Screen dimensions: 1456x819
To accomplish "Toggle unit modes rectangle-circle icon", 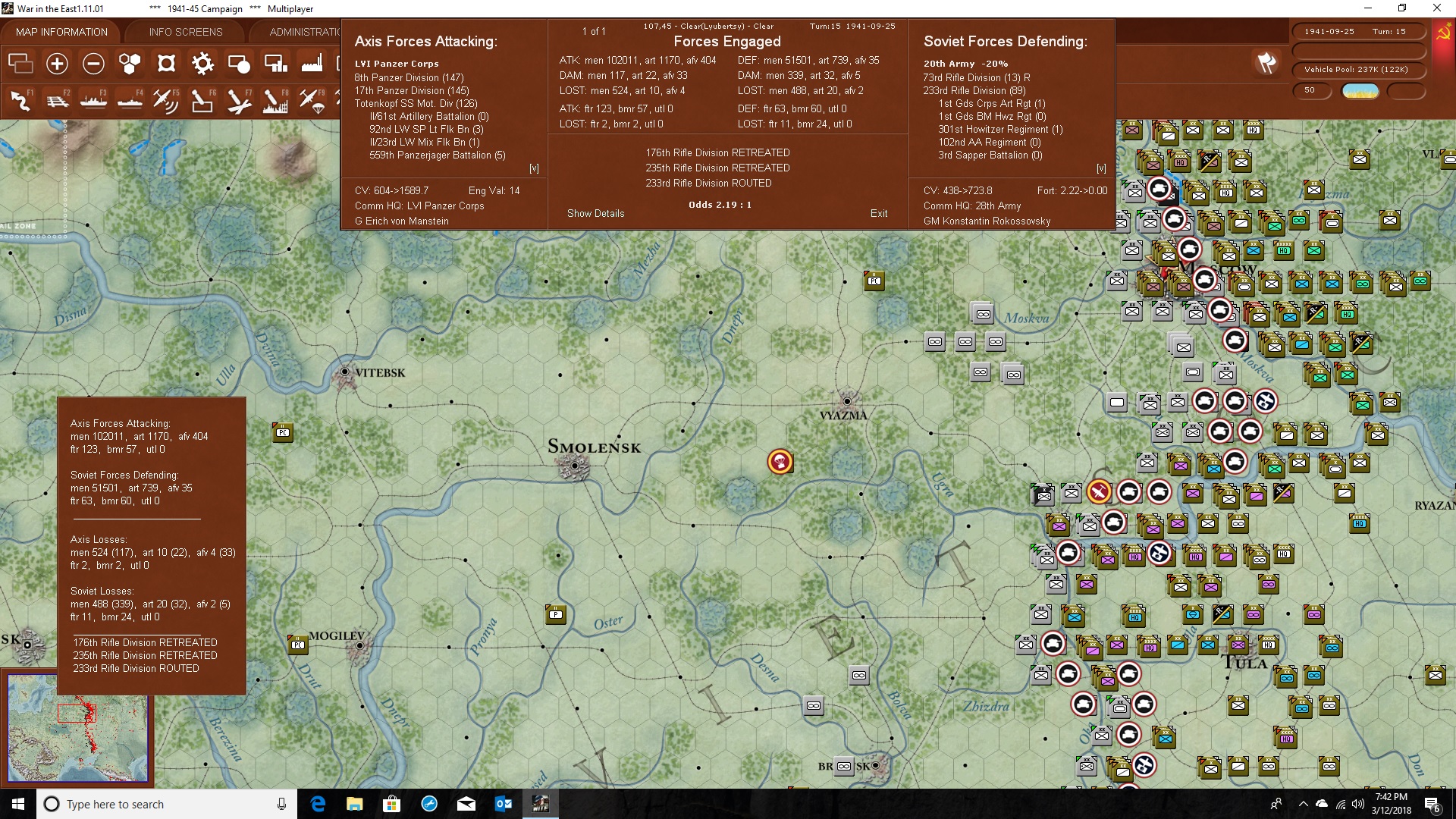I will click(239, 64).
